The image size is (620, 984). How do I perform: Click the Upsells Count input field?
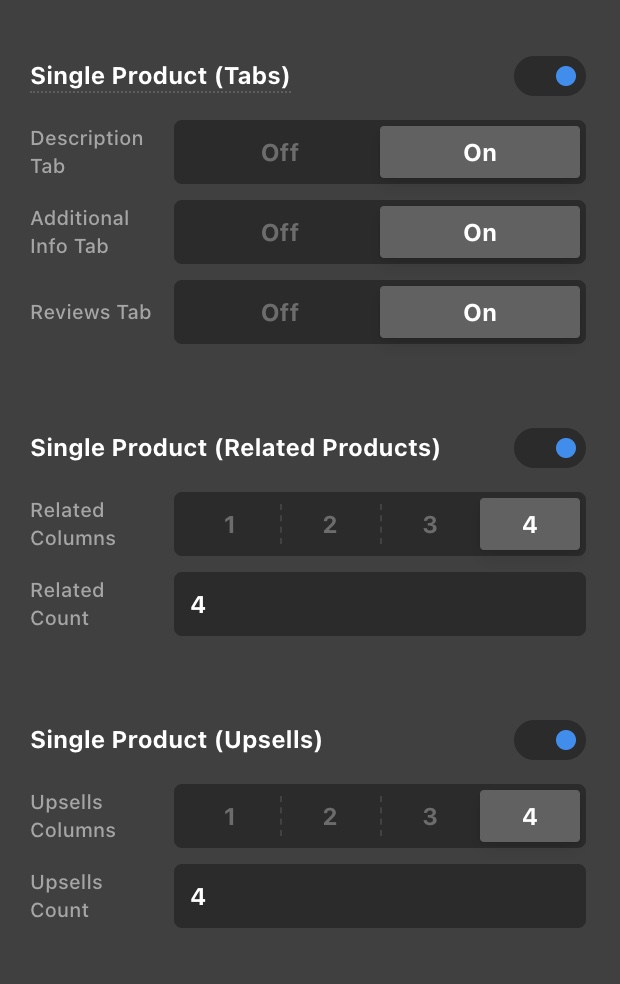[x=380, y=896]
